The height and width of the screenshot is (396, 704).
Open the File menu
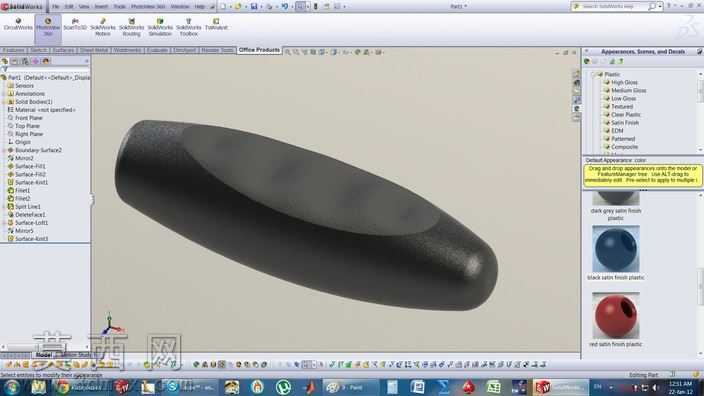[56, 7]
